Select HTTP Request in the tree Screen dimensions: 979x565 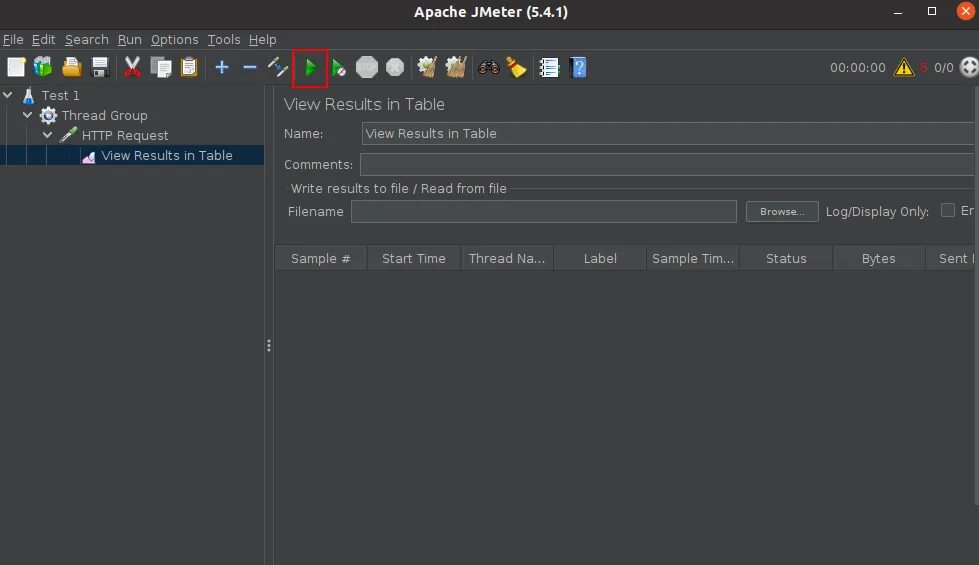coord(125,135)
